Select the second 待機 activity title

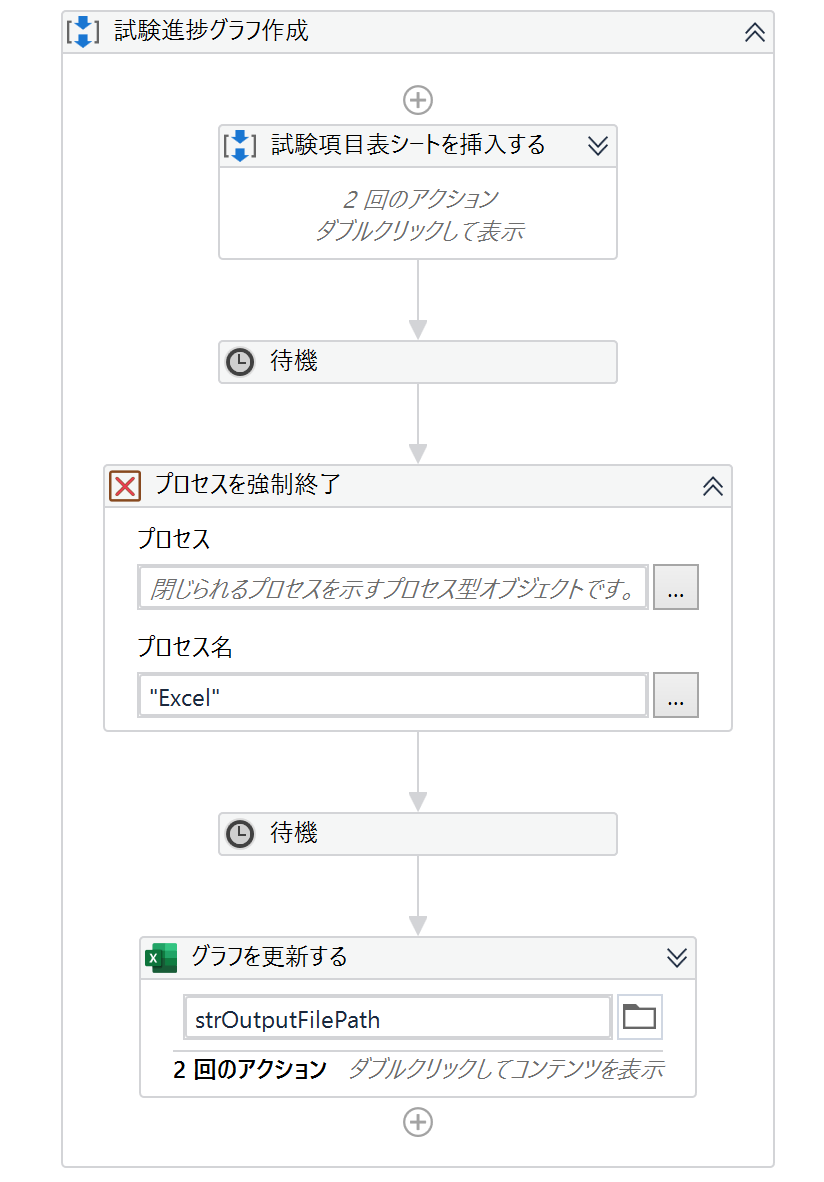294,834
